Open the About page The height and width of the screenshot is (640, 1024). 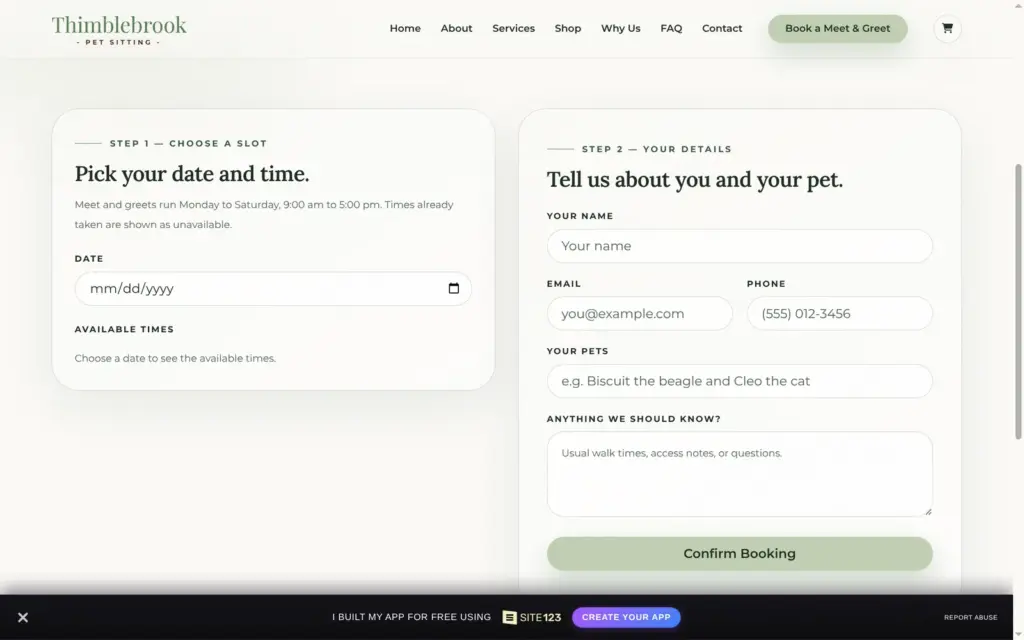[456, 29]
